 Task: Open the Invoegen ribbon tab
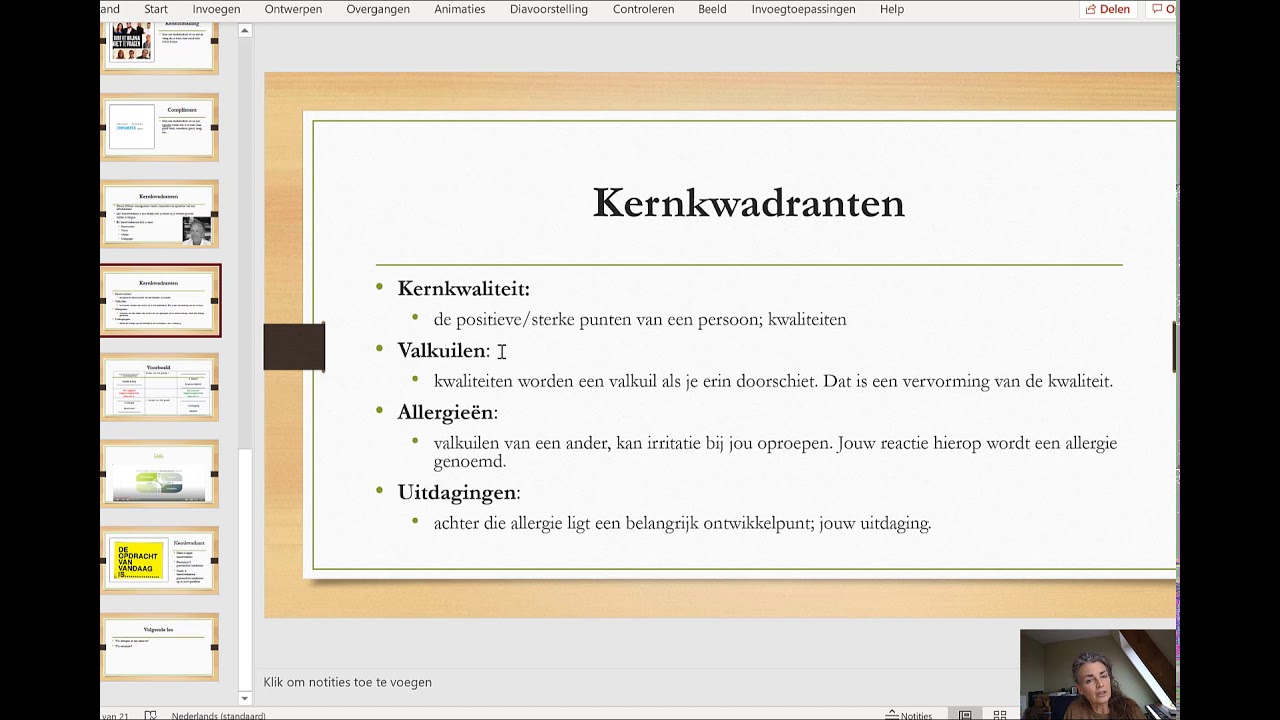pos(216,9)
